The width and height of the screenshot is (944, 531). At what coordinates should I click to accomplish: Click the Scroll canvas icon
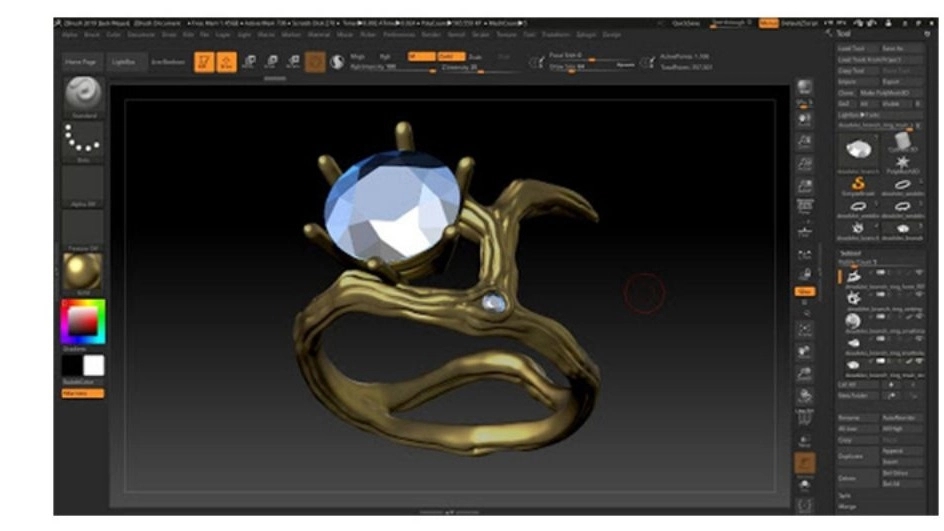[804, 119]
